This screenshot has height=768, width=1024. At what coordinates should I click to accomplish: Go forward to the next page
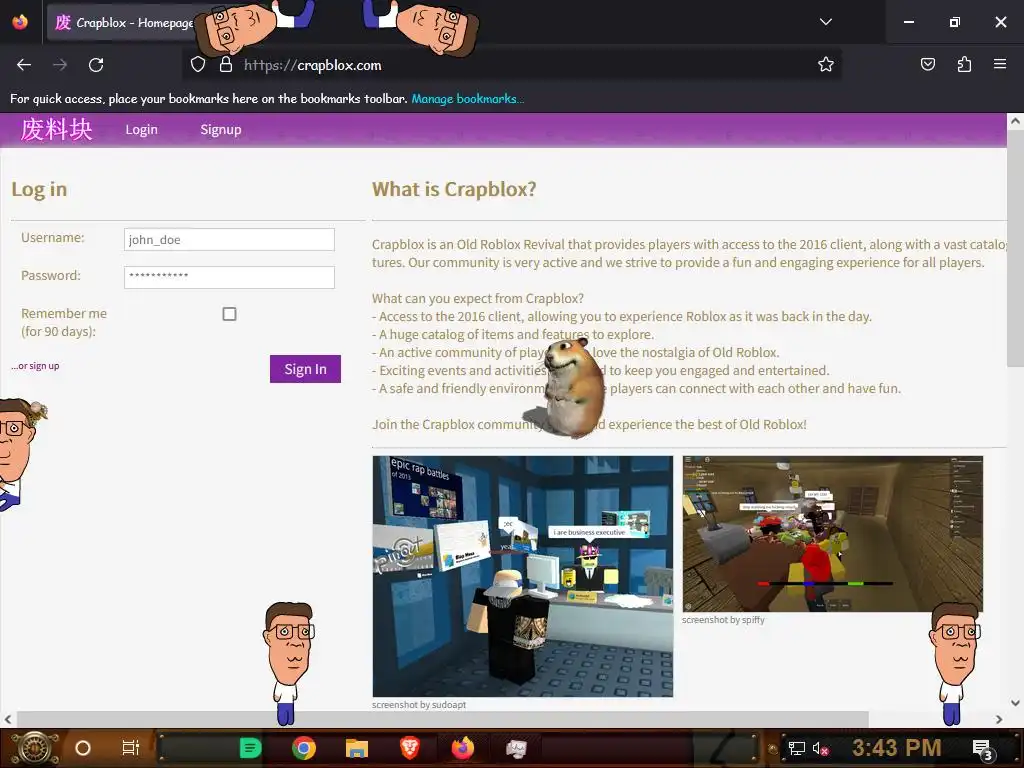(60, 65)
